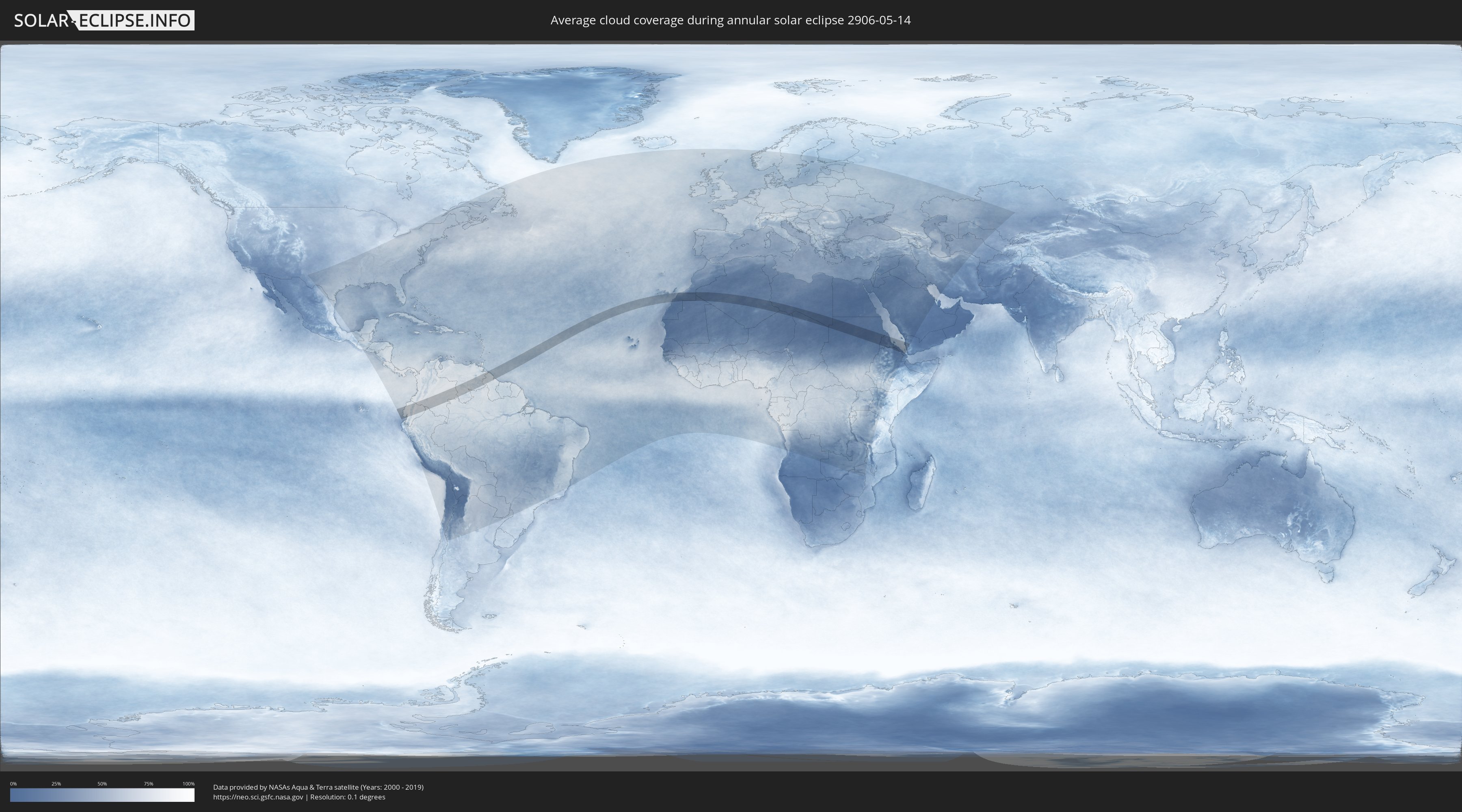This screenshot has height=812, width=1462.
Task: Click the 100% legend label
Action: [x=188, y=784]
